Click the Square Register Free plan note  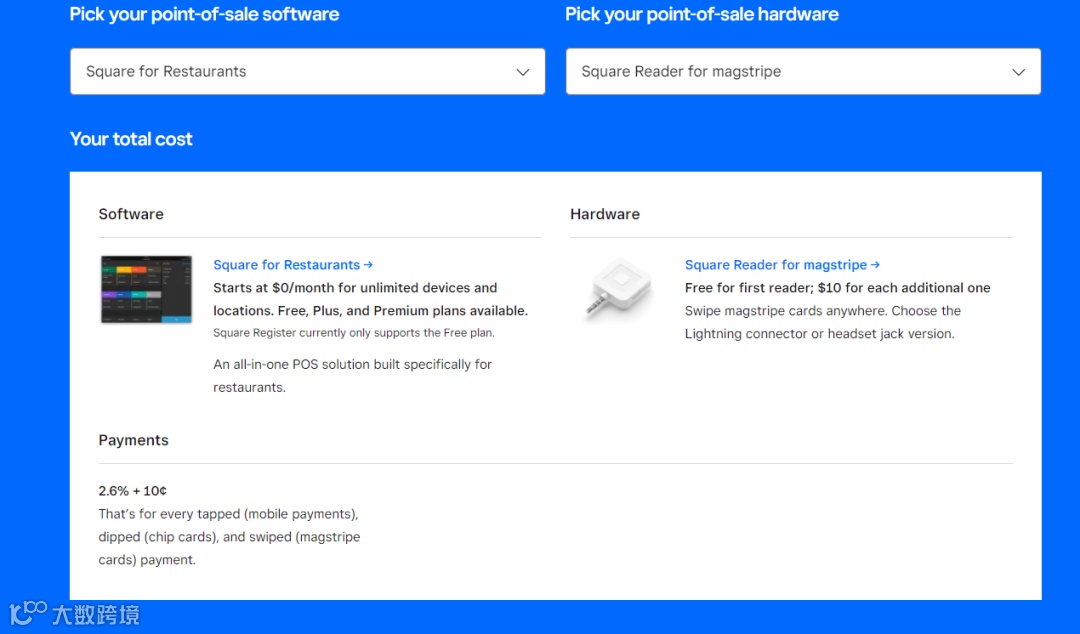pos(353,333)
